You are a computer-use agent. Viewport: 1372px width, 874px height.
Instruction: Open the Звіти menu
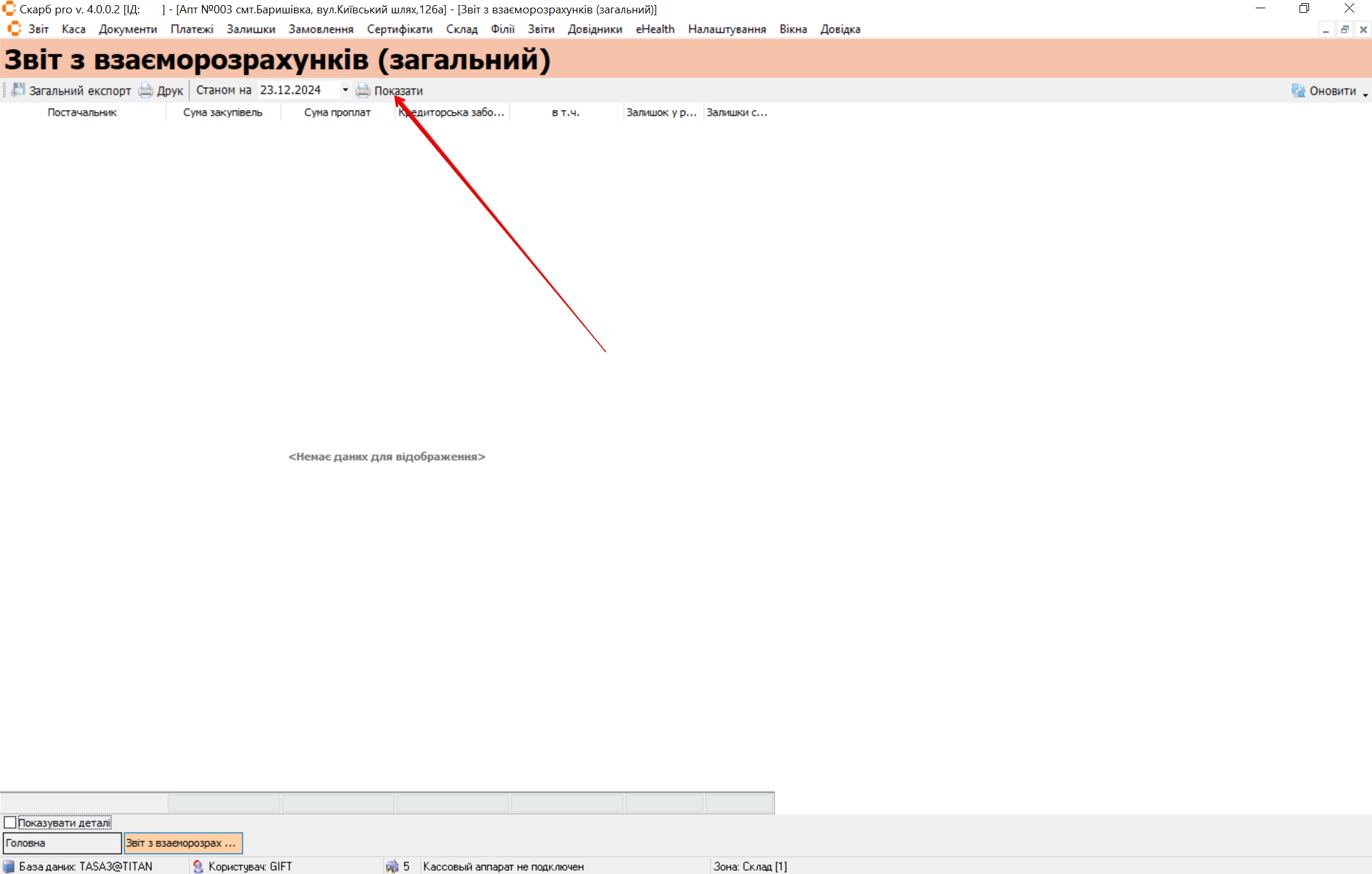coord(541,29)
